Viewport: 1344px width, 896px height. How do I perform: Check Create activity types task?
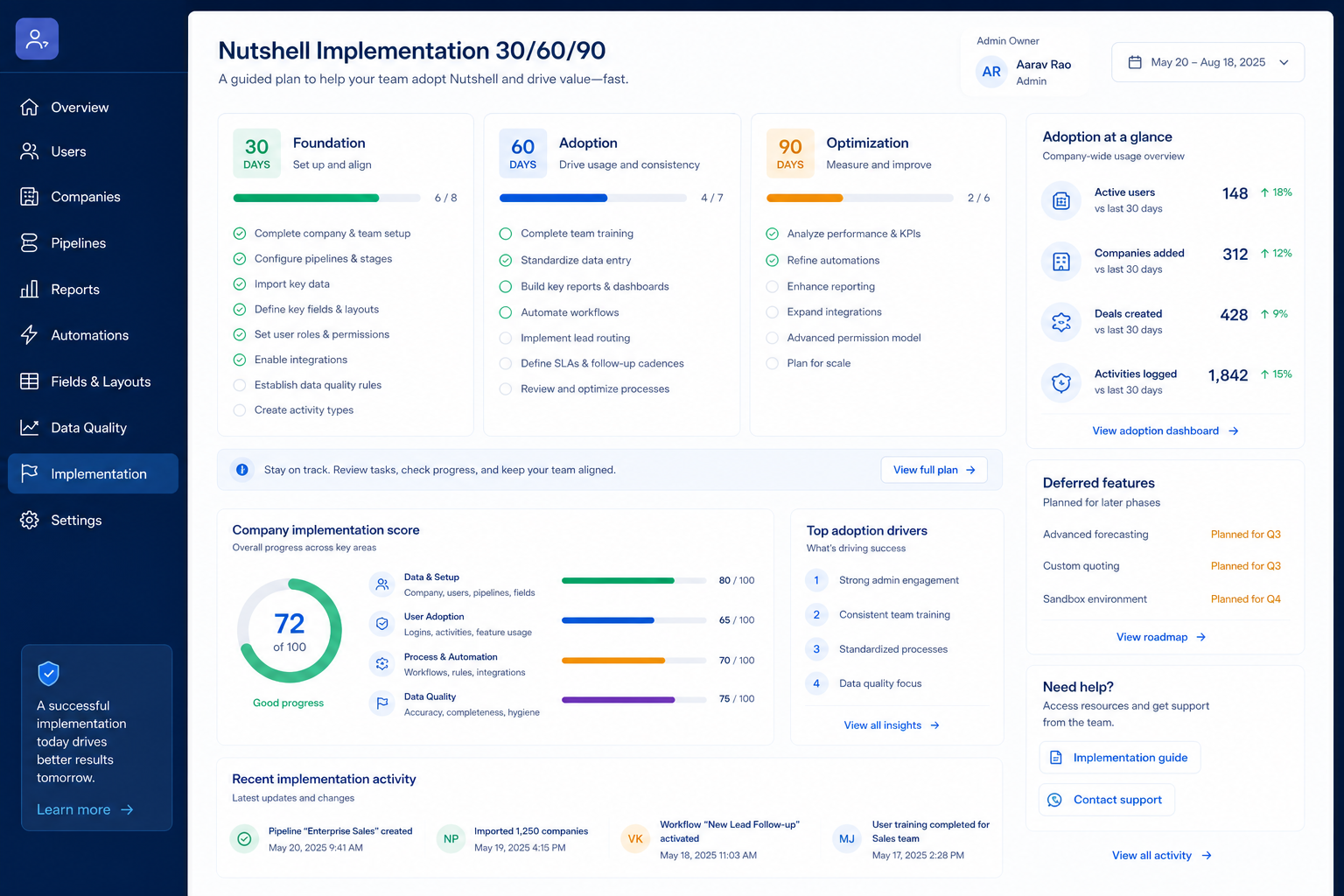coord(240,410)
